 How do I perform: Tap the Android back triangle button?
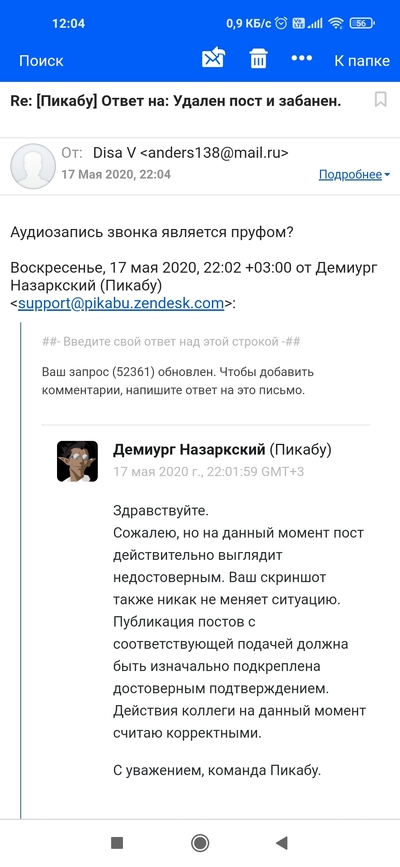point(282,843)
